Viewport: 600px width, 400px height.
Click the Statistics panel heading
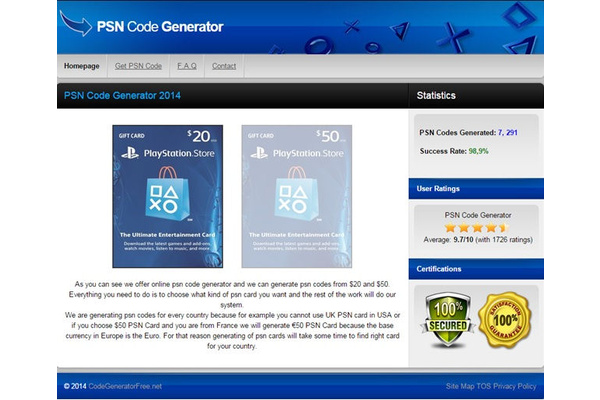[436, 95]
